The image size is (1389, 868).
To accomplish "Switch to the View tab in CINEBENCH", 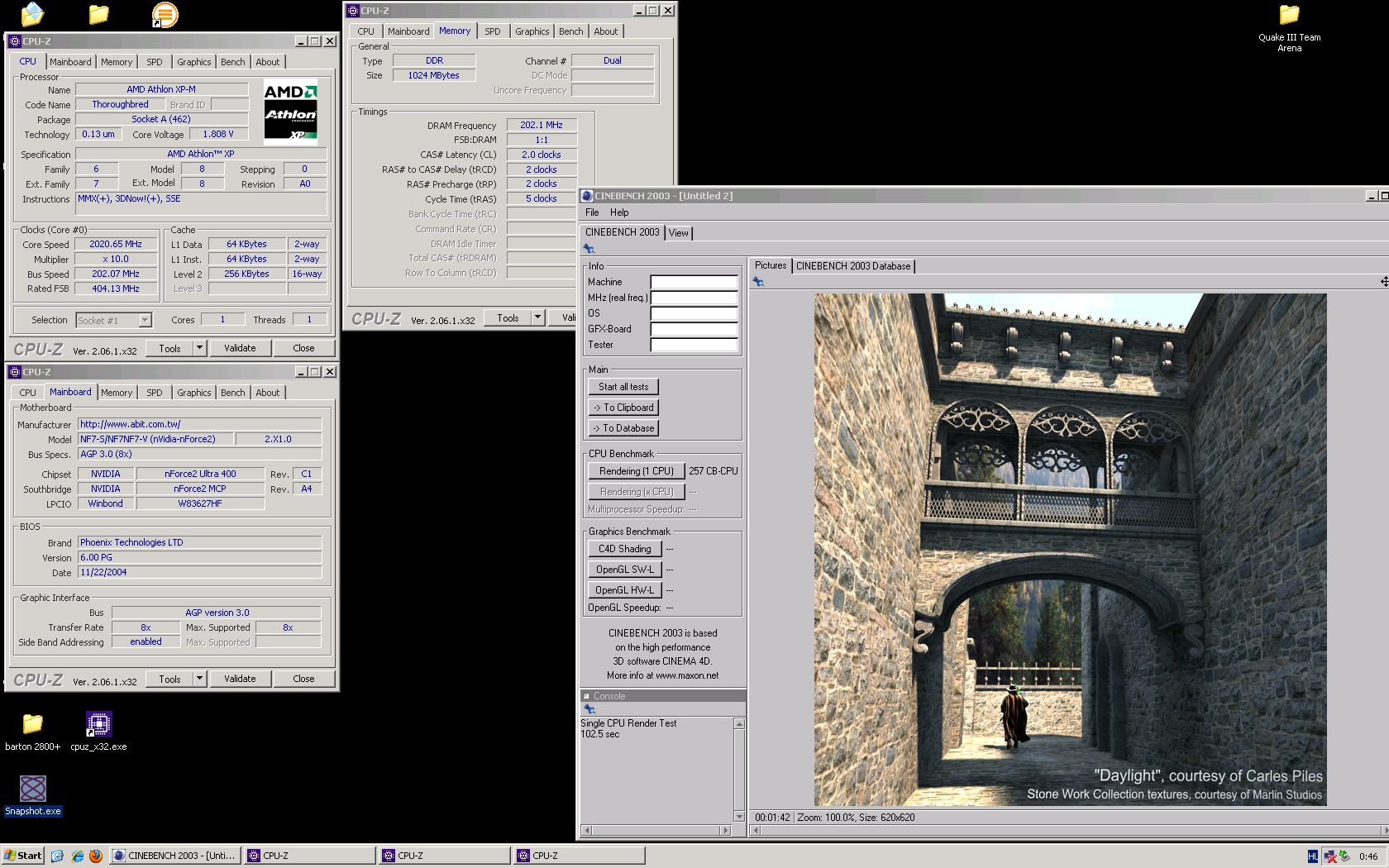I will tap(678, 233).
